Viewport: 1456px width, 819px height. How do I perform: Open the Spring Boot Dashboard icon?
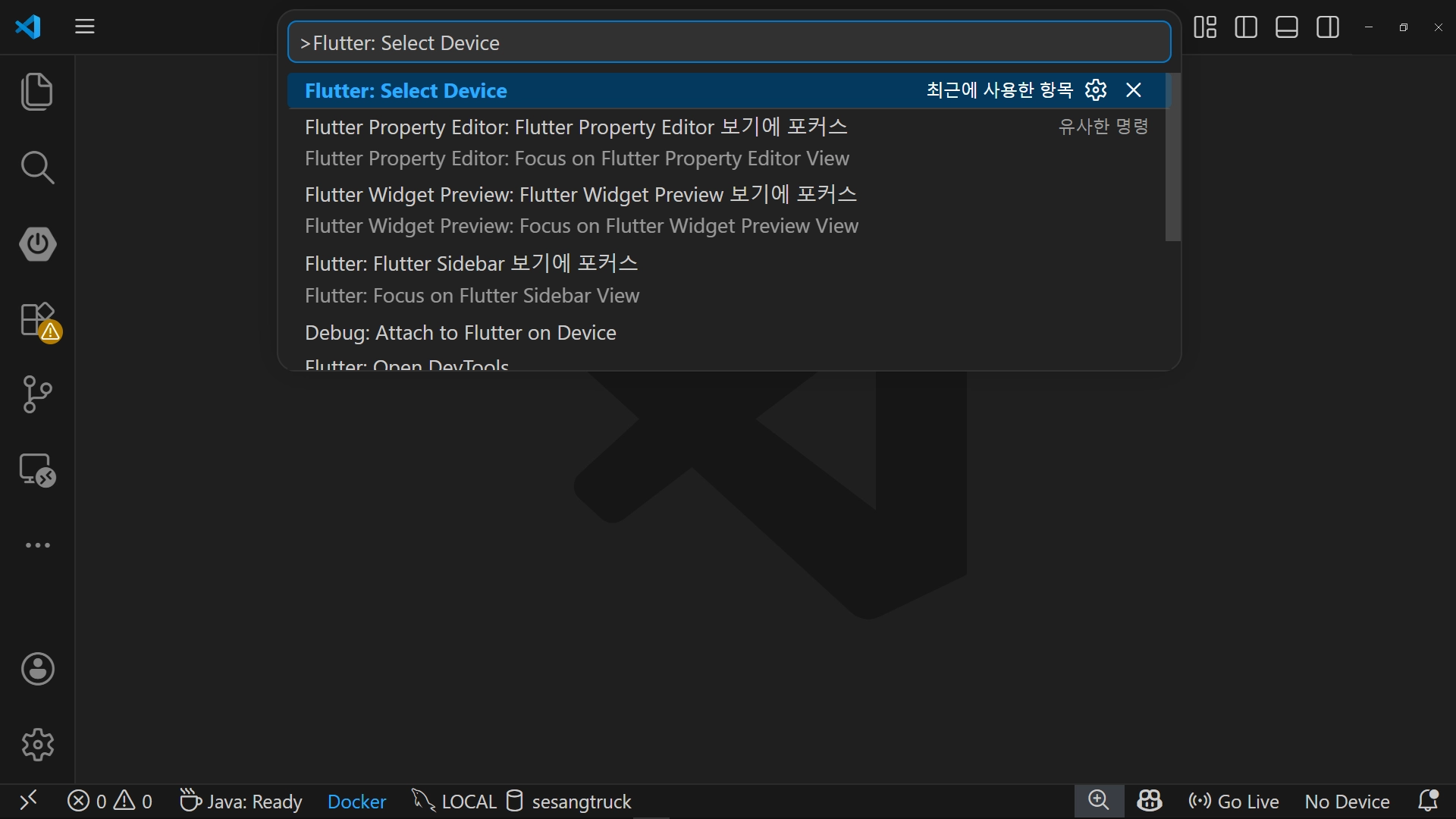pyautogui.click(x=37, y=243)
